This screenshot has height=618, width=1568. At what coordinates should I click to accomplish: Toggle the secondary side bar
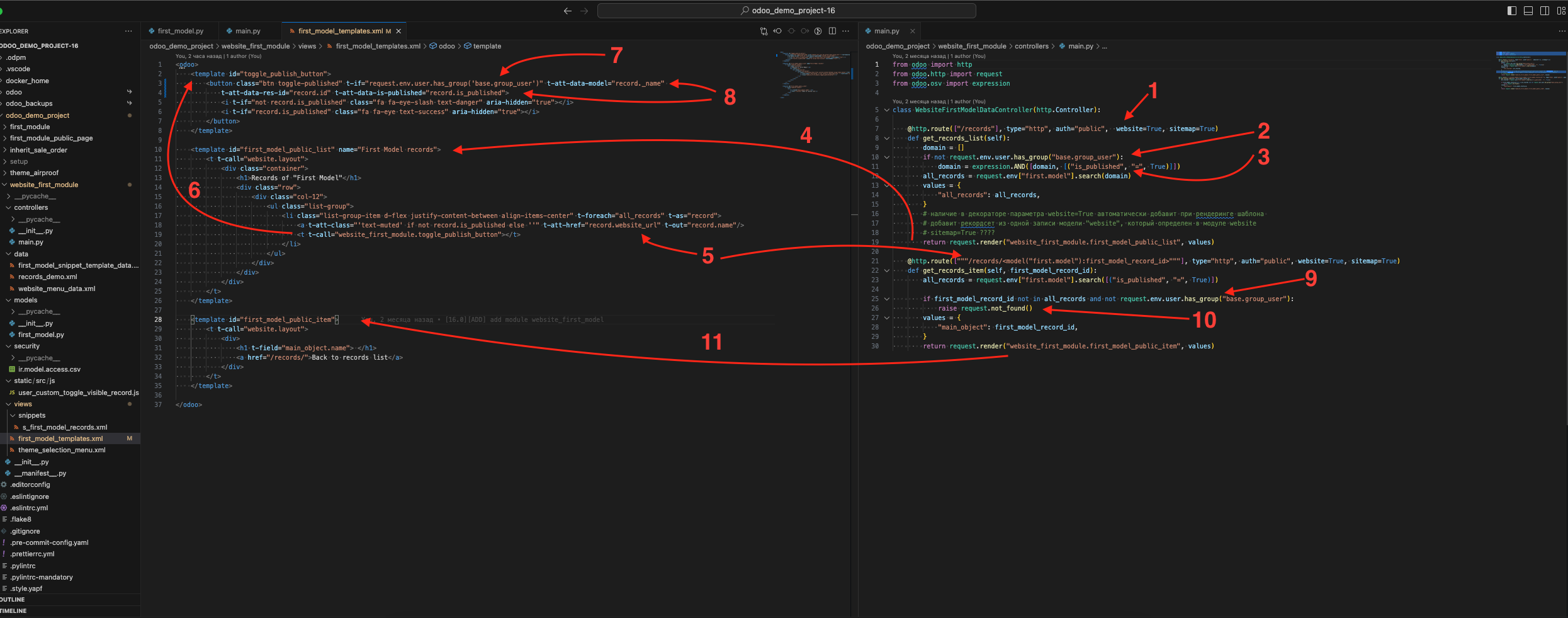[1545, 11]
